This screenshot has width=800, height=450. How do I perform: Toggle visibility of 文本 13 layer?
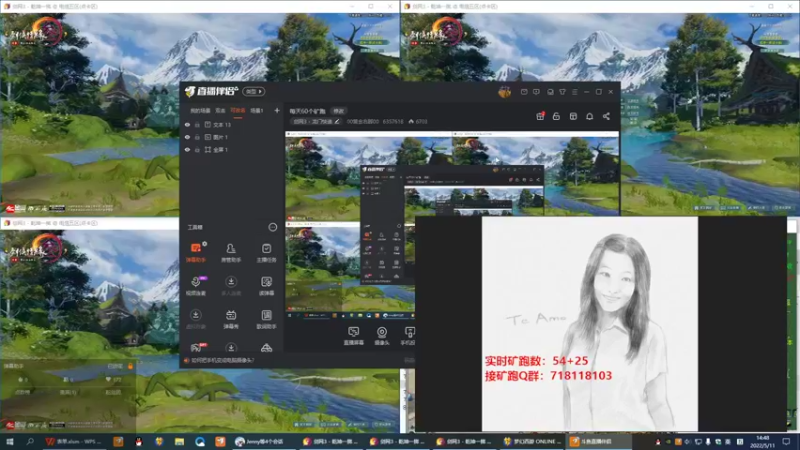click(x=187, y=124)
